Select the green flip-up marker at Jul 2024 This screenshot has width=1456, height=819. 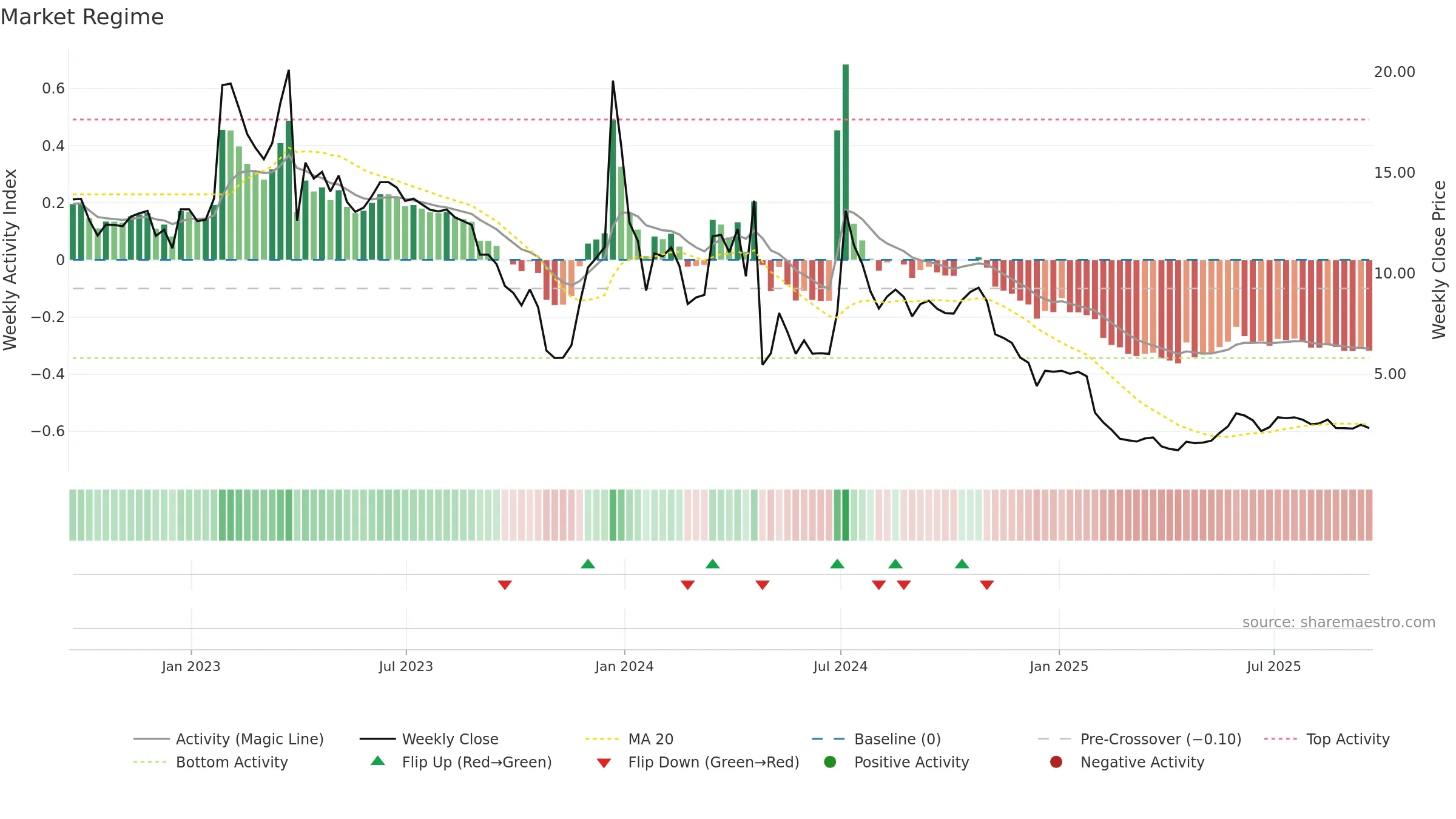837,564
